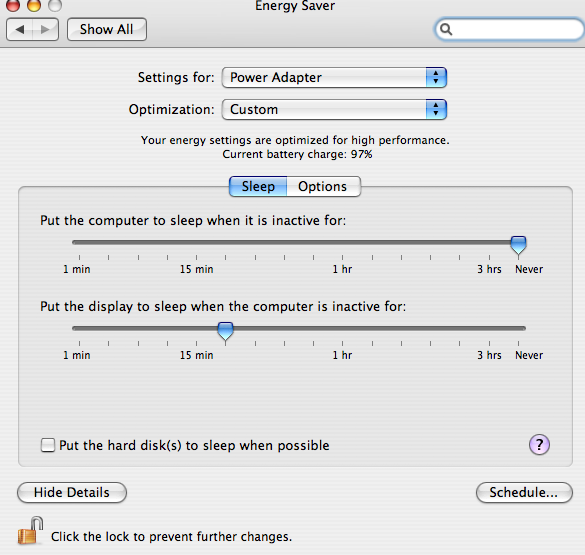This screenshot has width=585, height=555.
Task: Click the 'Current battery charge: 97%' text
Action: click(x=297, y=154)
